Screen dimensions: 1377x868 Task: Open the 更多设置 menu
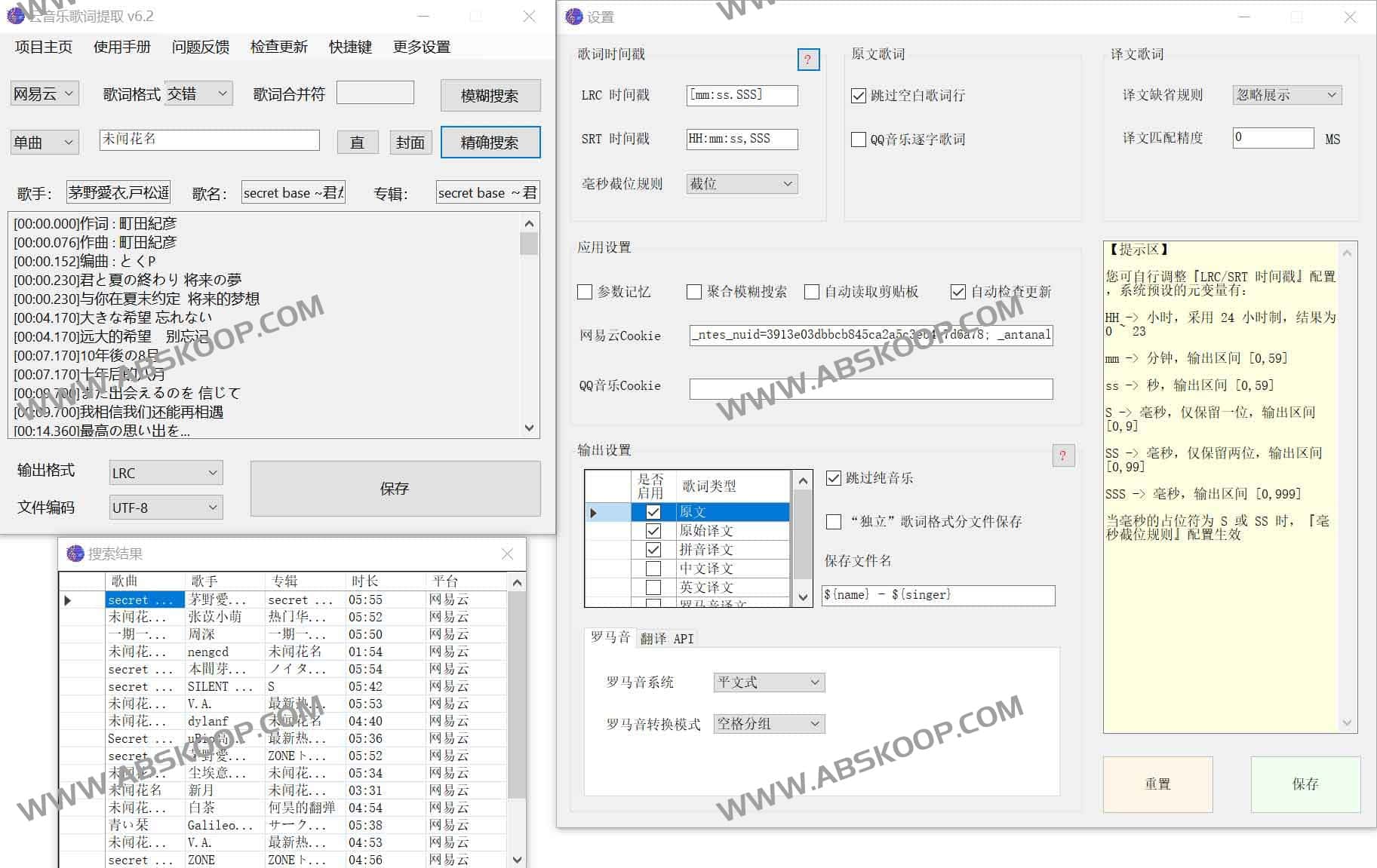click(421, 47)
